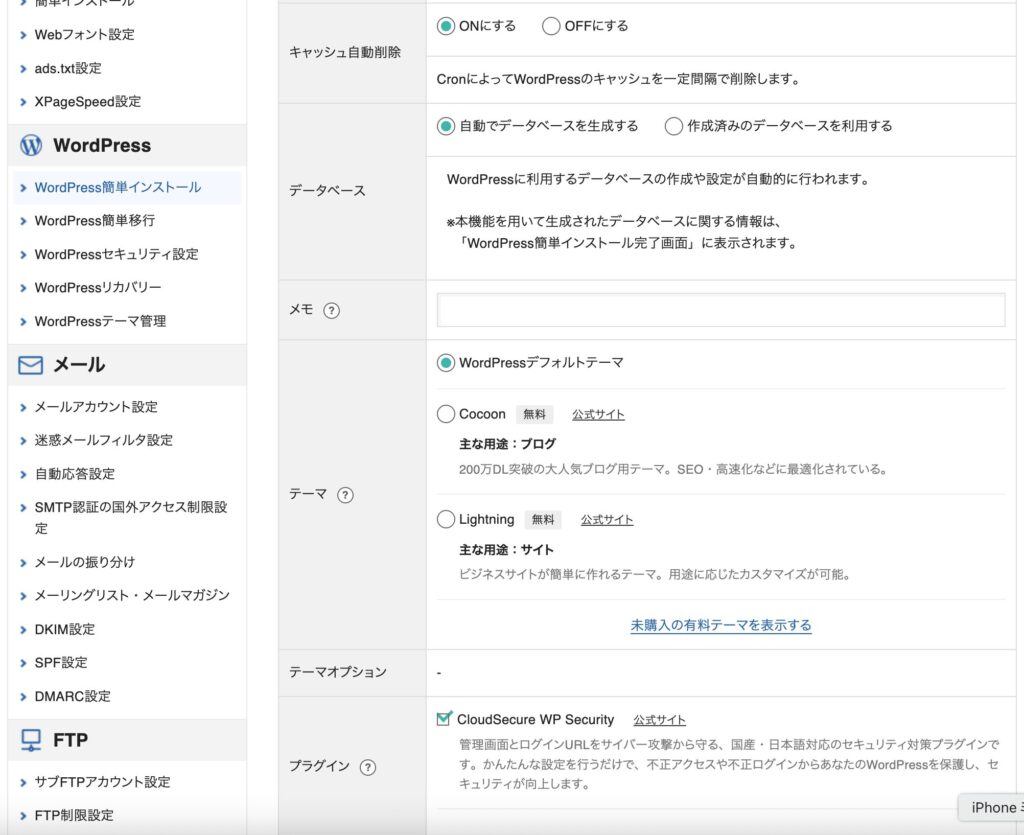
Task: Open WordPressセキュリティ設定 menu item
Action: pyautogui.click(x=116, y=254)
